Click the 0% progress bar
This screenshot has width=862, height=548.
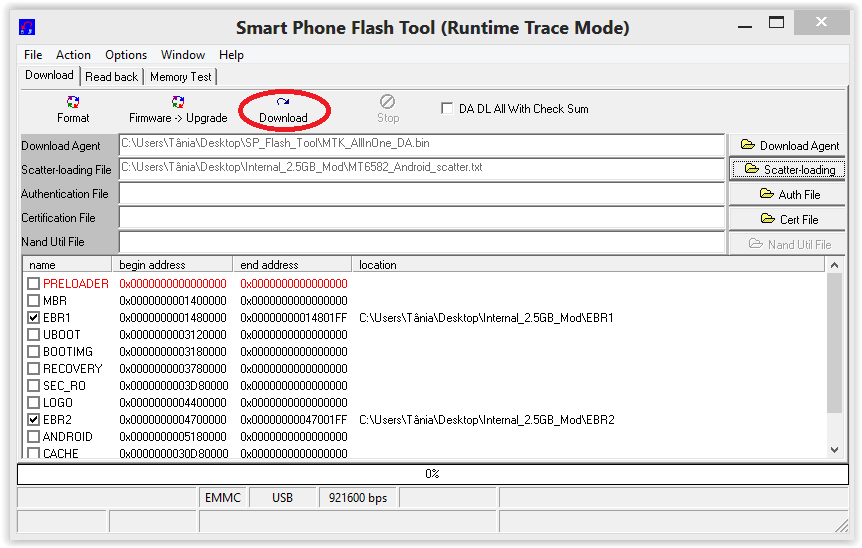click(433, 474)
